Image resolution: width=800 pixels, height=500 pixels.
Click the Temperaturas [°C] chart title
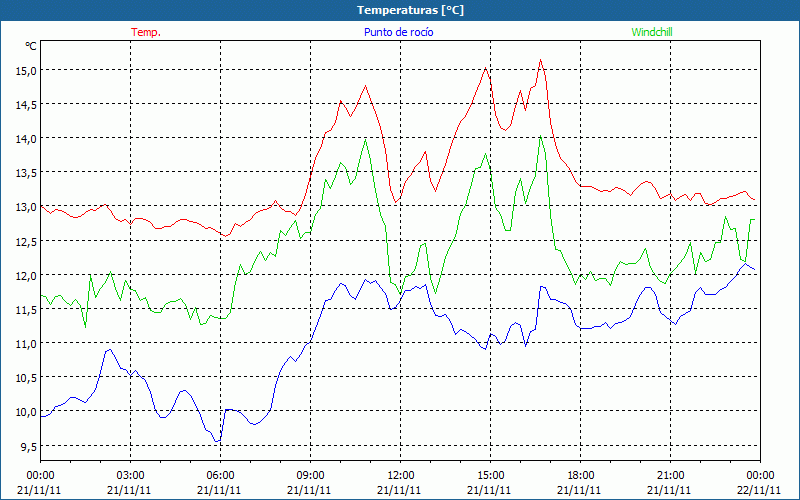point(410,10)
